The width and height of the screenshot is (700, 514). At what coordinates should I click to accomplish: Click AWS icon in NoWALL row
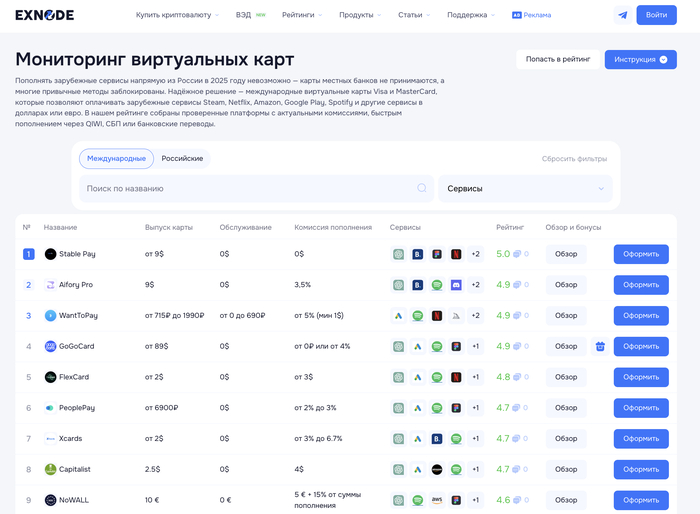(x=437, y=501)
